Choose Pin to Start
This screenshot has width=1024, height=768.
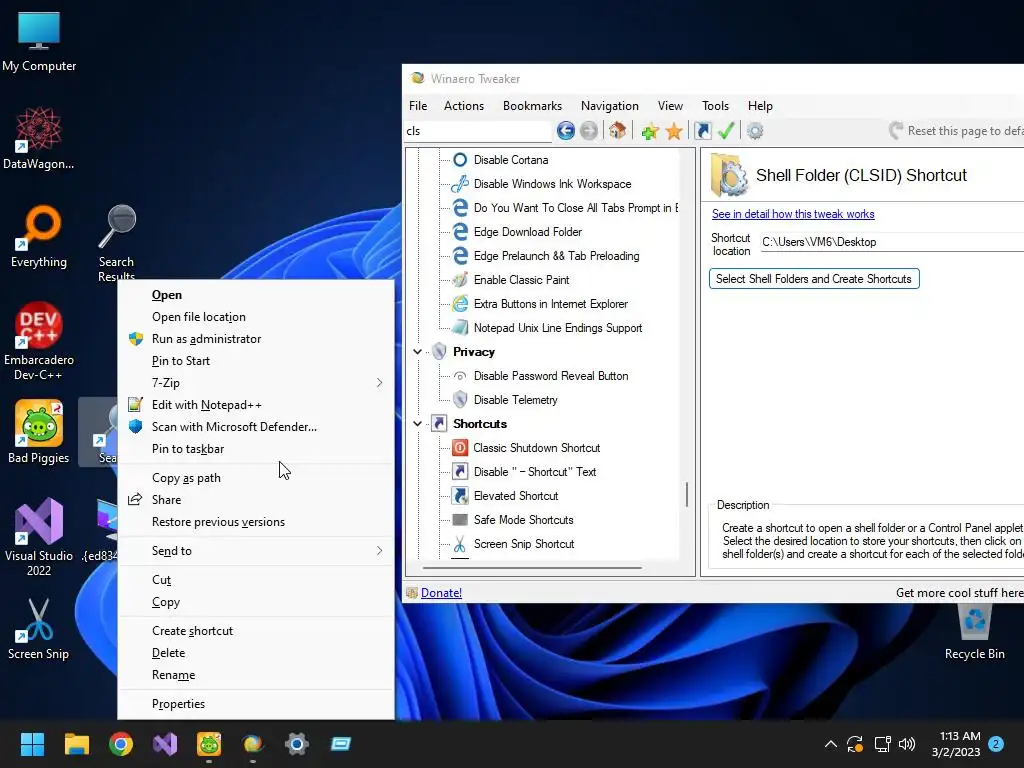tap(256, 361)
